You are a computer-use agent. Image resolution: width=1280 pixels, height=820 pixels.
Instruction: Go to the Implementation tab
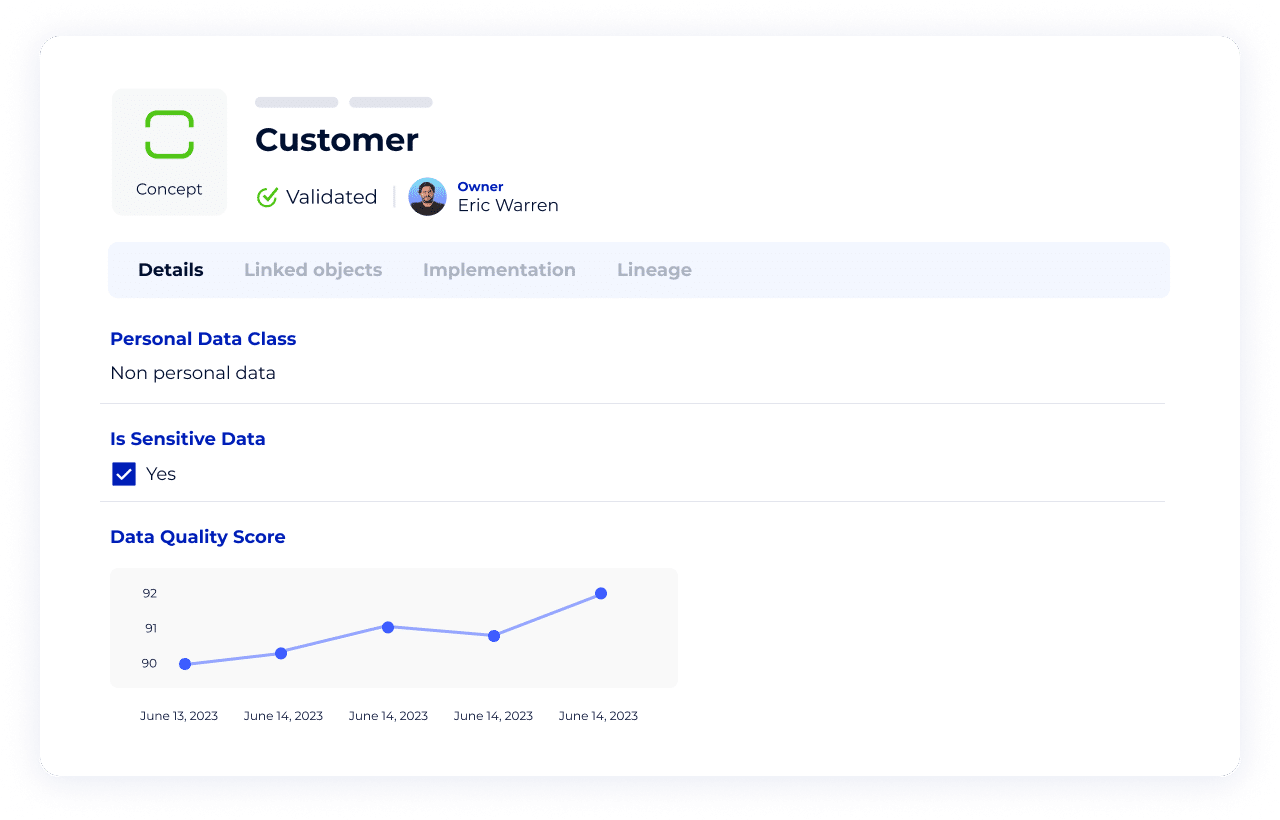(x=499, y=270)
